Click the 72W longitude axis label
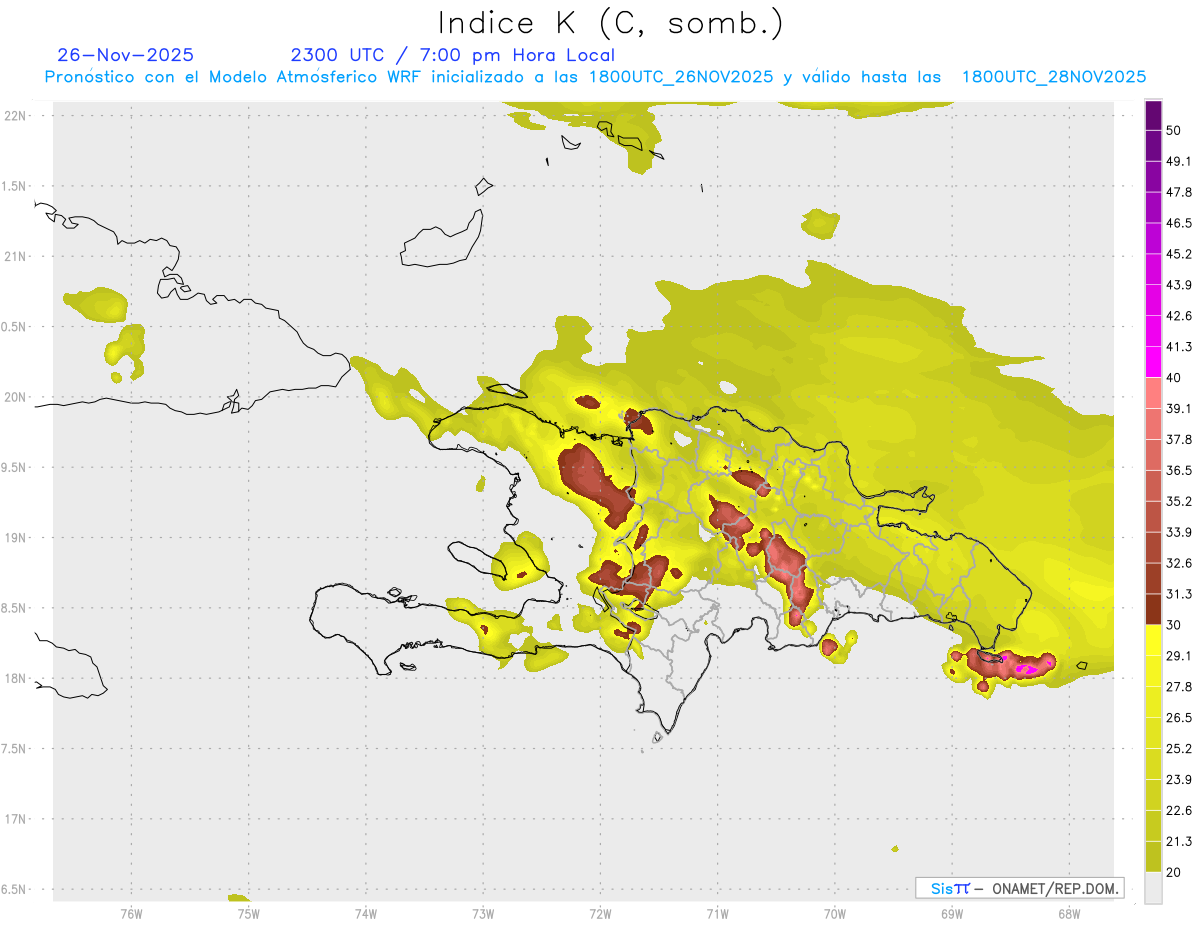This screenshot has height=927, width=1200. (x=600, y=913)
